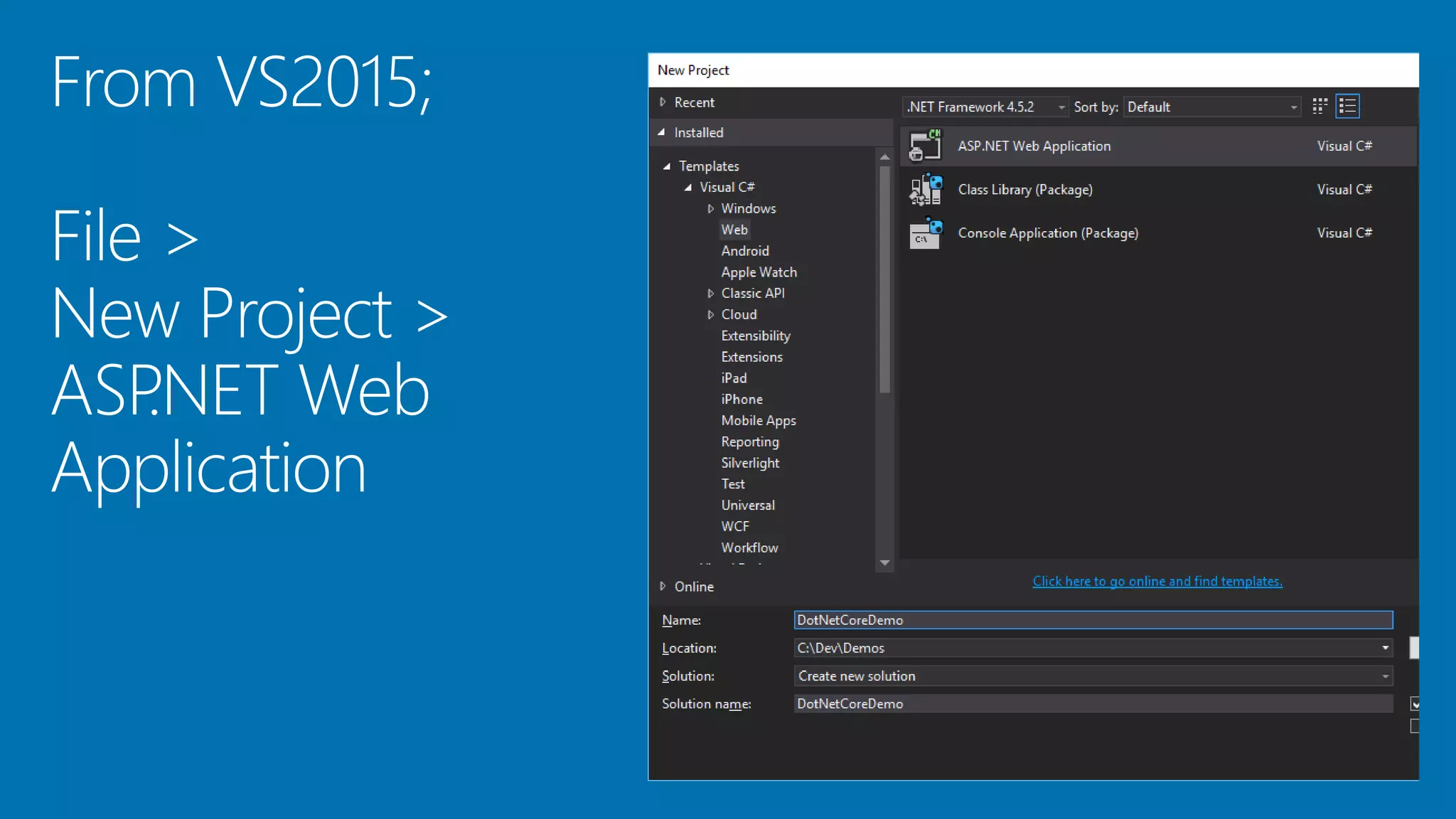Toggle the checked checkbox beside Solution name
1456x819 pixels.
(x=1415, y=704)
